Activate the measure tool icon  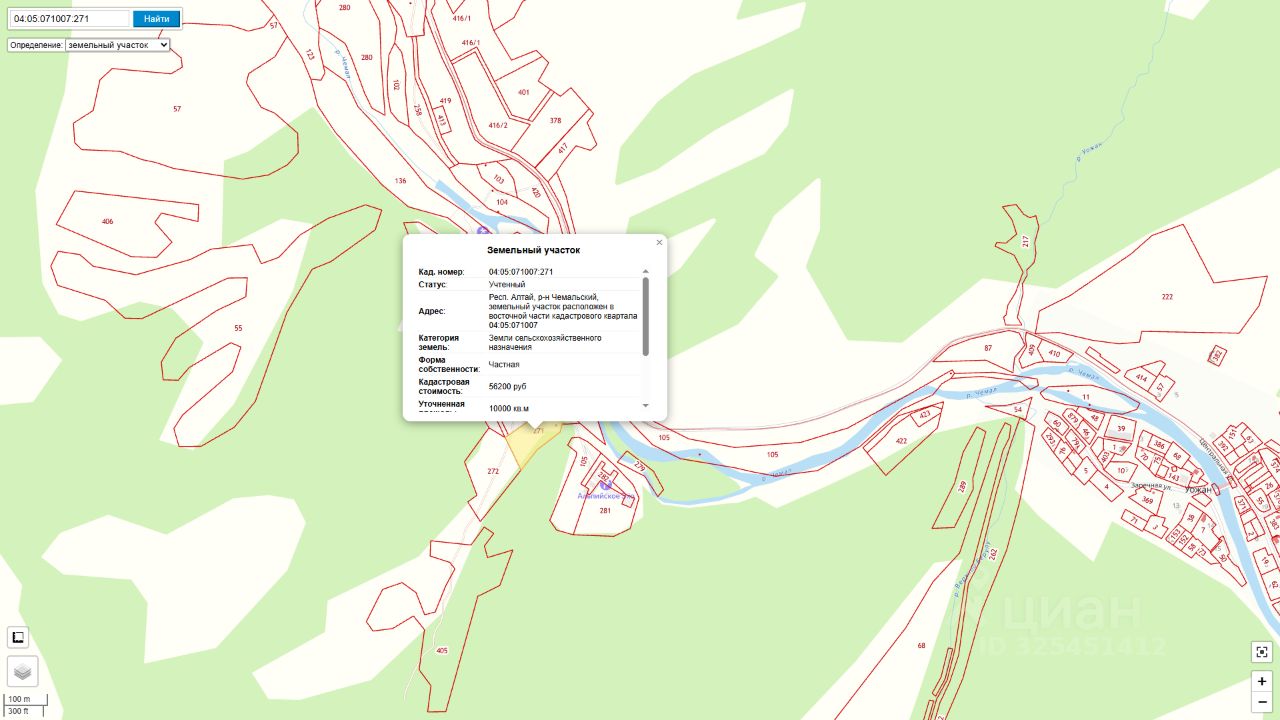click(18, 637)
